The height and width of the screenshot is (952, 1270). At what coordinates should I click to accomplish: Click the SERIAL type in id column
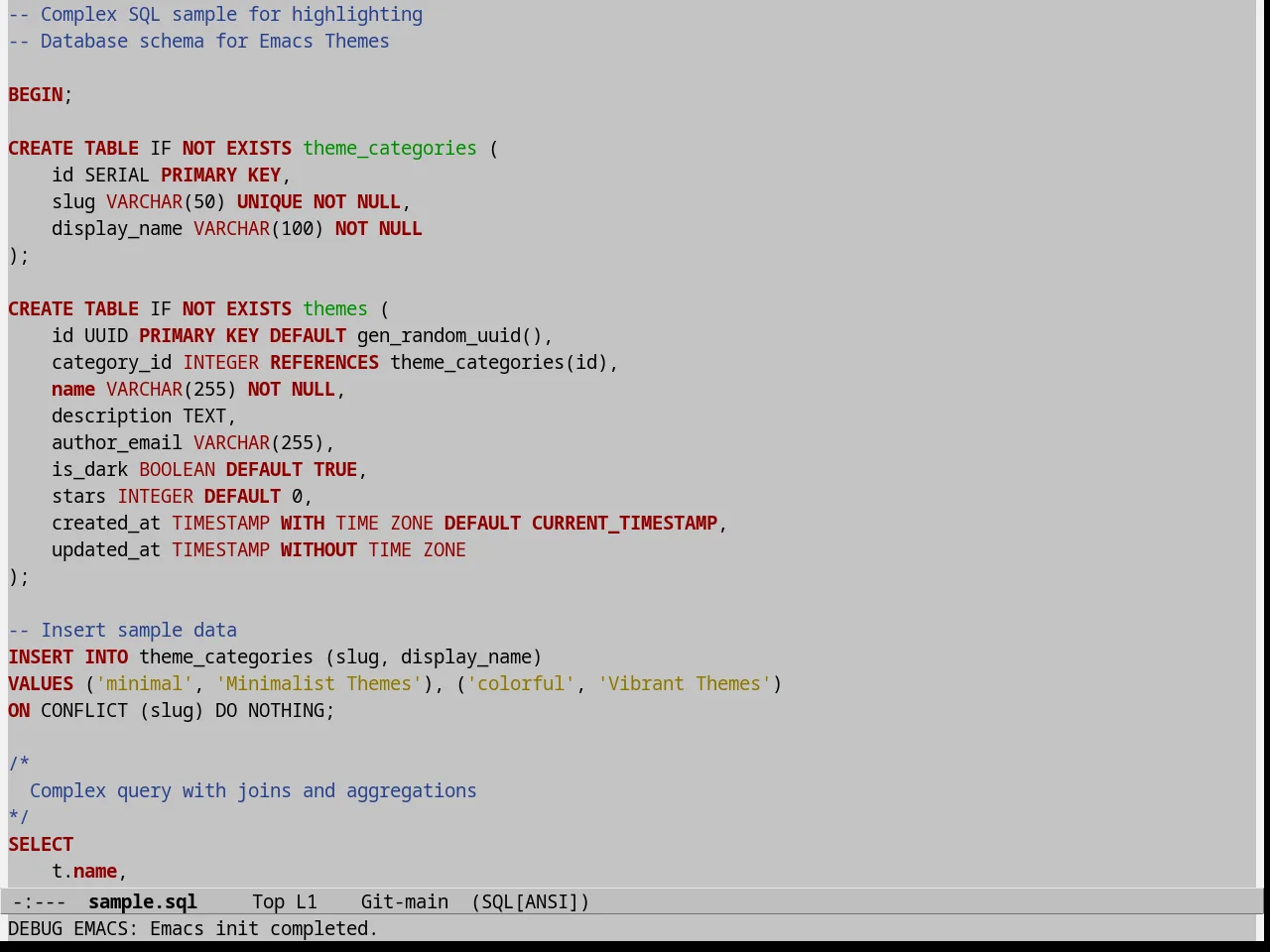point(117,175)
